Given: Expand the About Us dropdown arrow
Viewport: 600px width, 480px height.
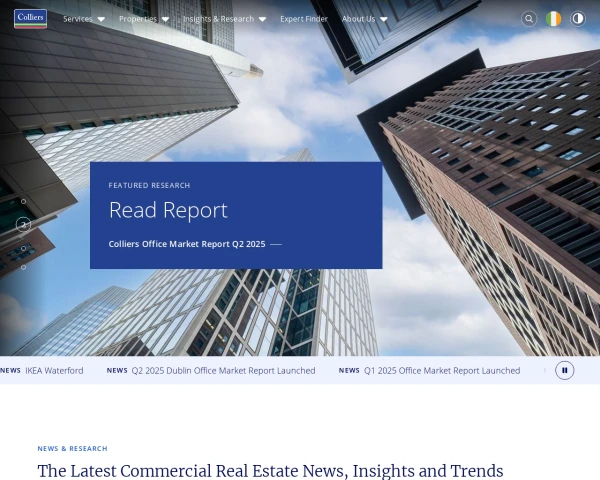Looking at the screenshot, I should click(384, 19).
